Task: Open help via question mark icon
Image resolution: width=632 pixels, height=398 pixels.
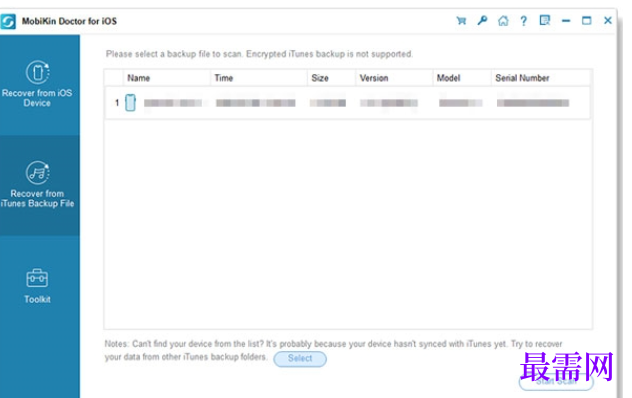Action: 523,21
